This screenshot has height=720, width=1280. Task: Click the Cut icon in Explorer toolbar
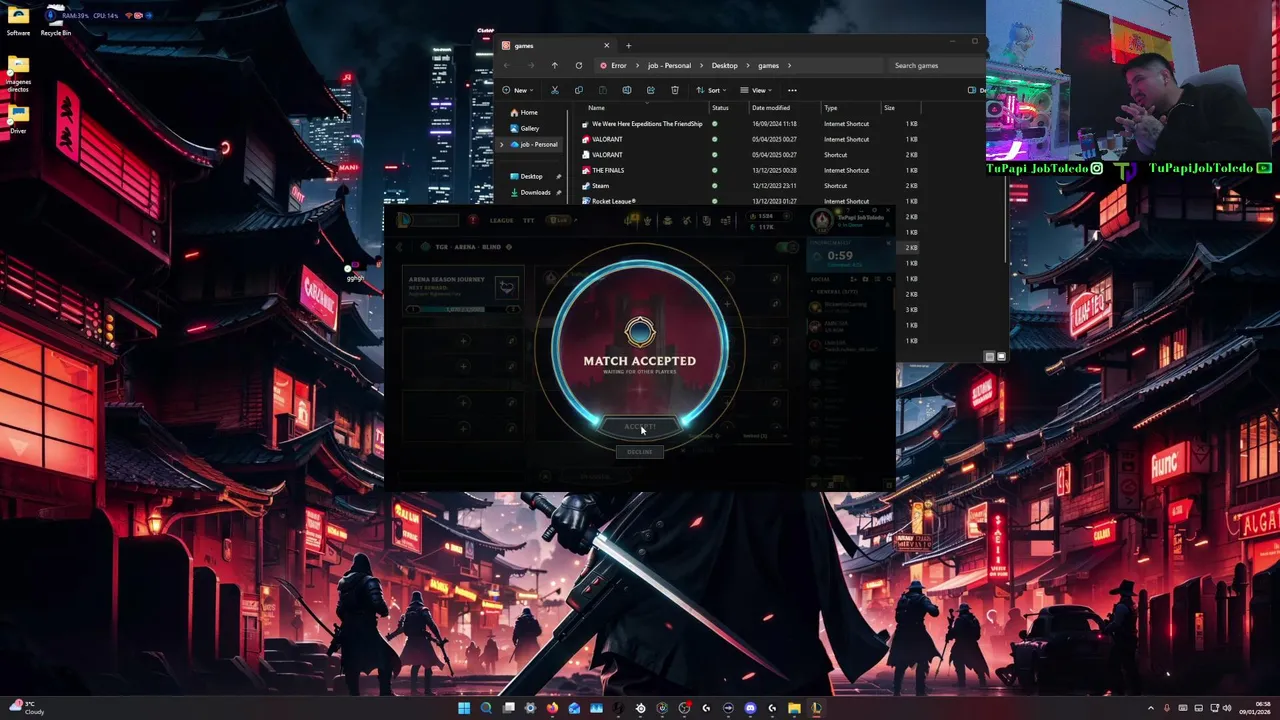click(555, 90)
